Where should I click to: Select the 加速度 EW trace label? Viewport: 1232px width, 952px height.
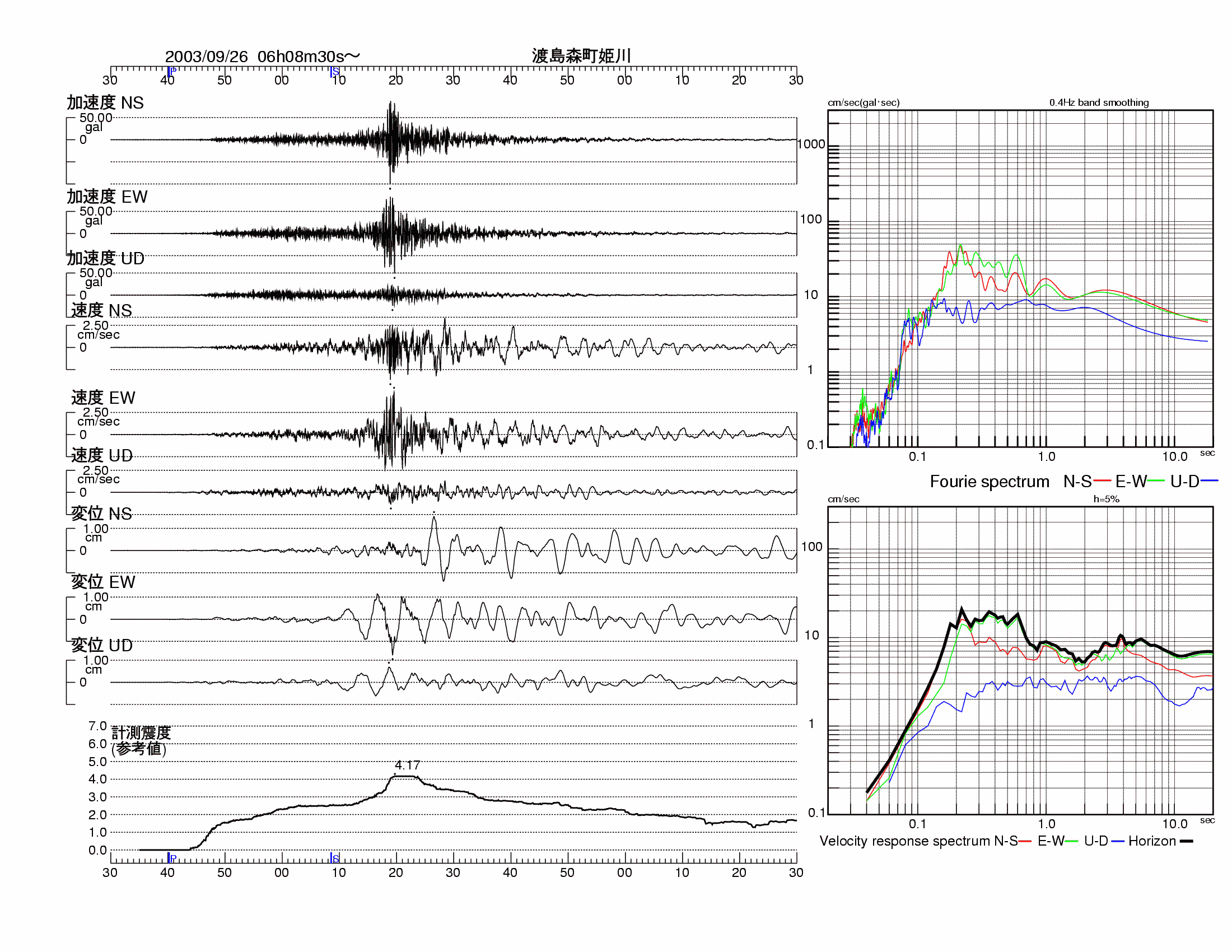[107, 196]
